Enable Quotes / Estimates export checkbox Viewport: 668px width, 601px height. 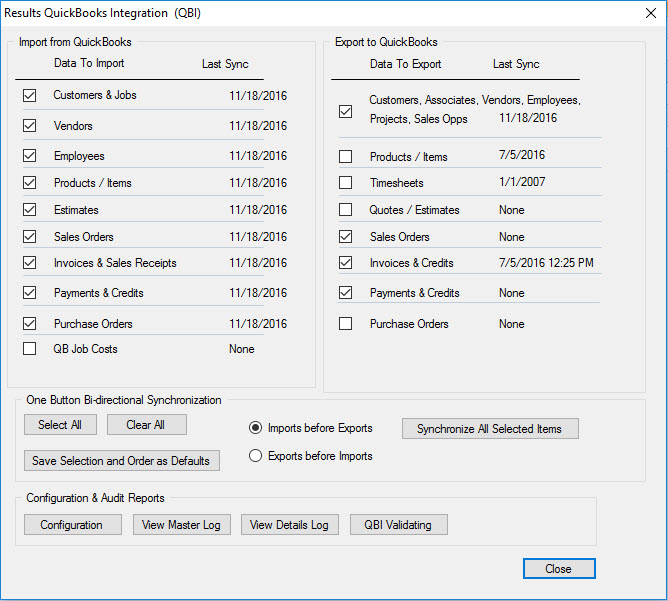click(346, 210)
